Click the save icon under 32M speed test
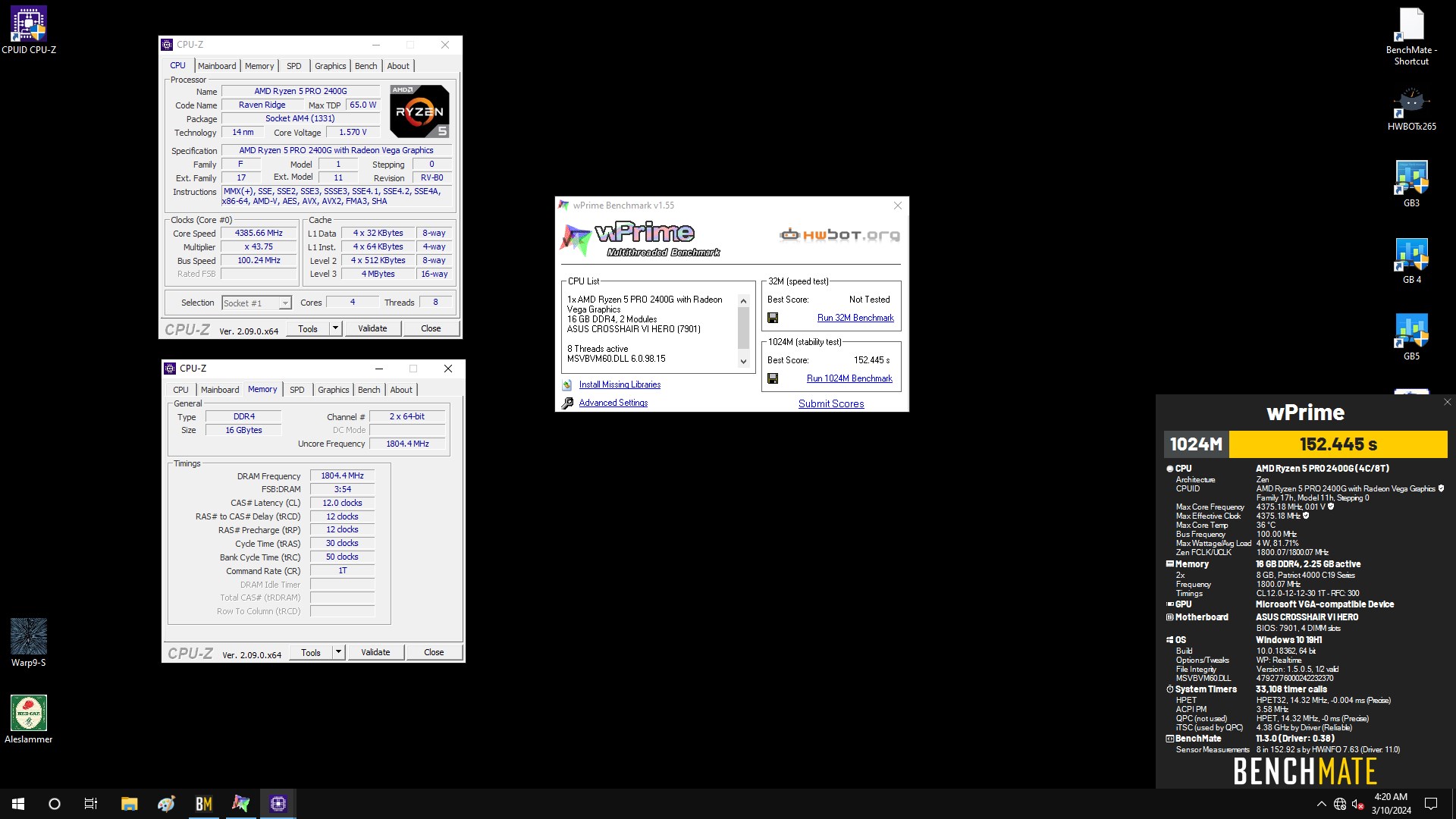The width and height of the screenshot is (1456, 819). click(x=773, y=318)
